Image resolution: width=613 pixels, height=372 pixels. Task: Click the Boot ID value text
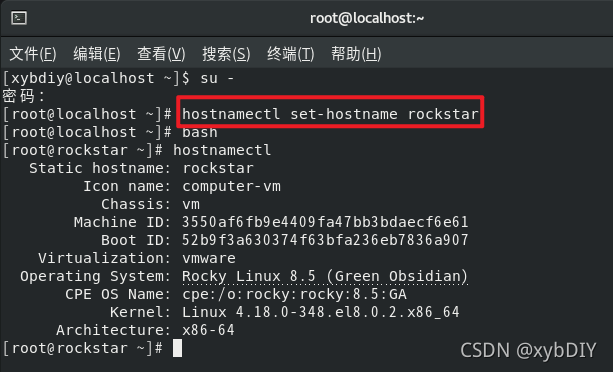pyautogui.click(x=325, y=240)
